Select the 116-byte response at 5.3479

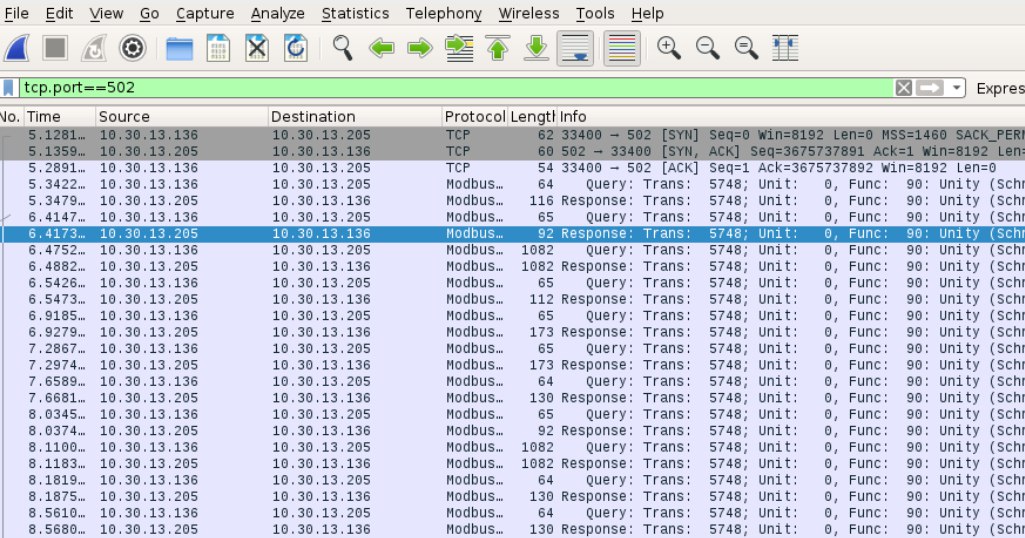pos(512,201)
